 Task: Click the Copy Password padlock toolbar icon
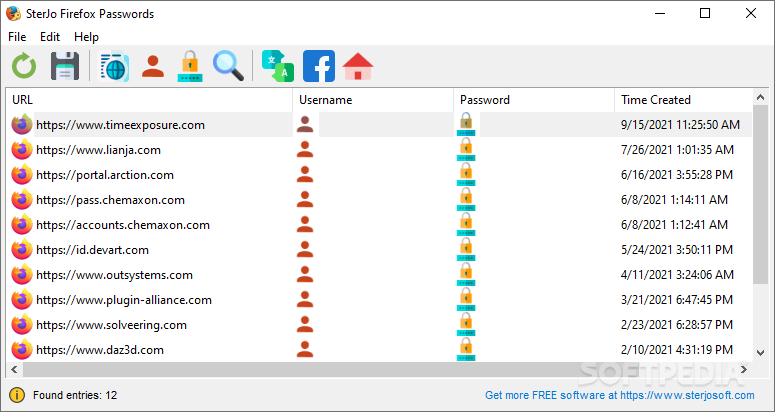click(190, 66)
